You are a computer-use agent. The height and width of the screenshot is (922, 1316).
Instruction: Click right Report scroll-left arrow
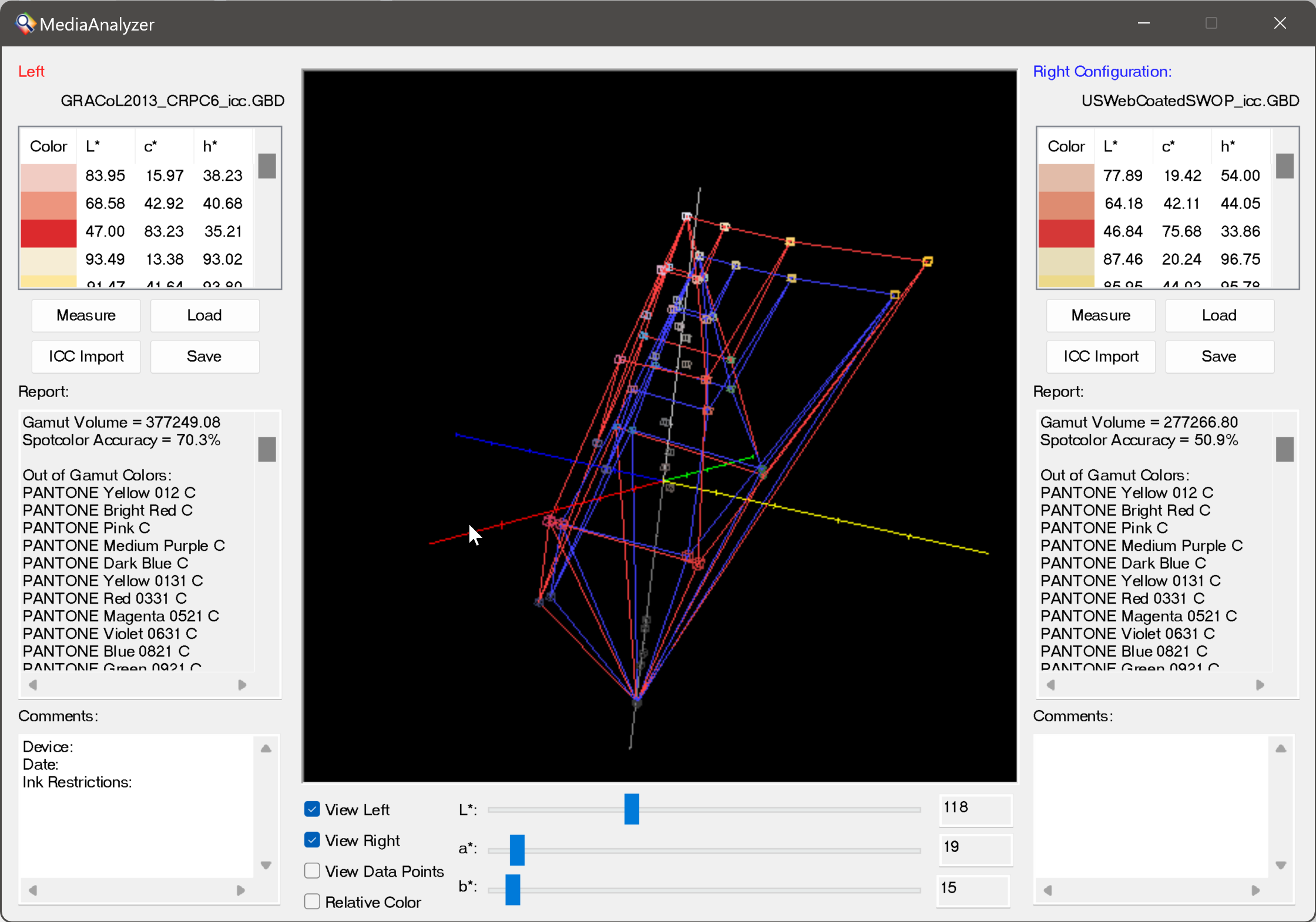[x=1051, y=685]
